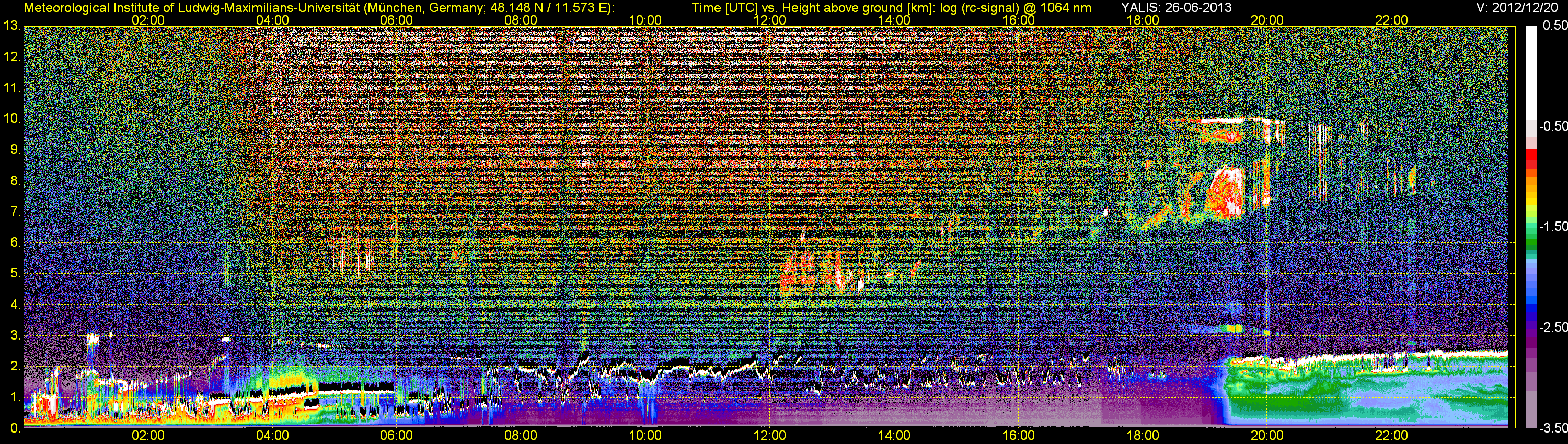This screenshot has width=1568, height=444.
Task: Click the 20:00 tick label on the lower time axis
Action: [1267, 436]
